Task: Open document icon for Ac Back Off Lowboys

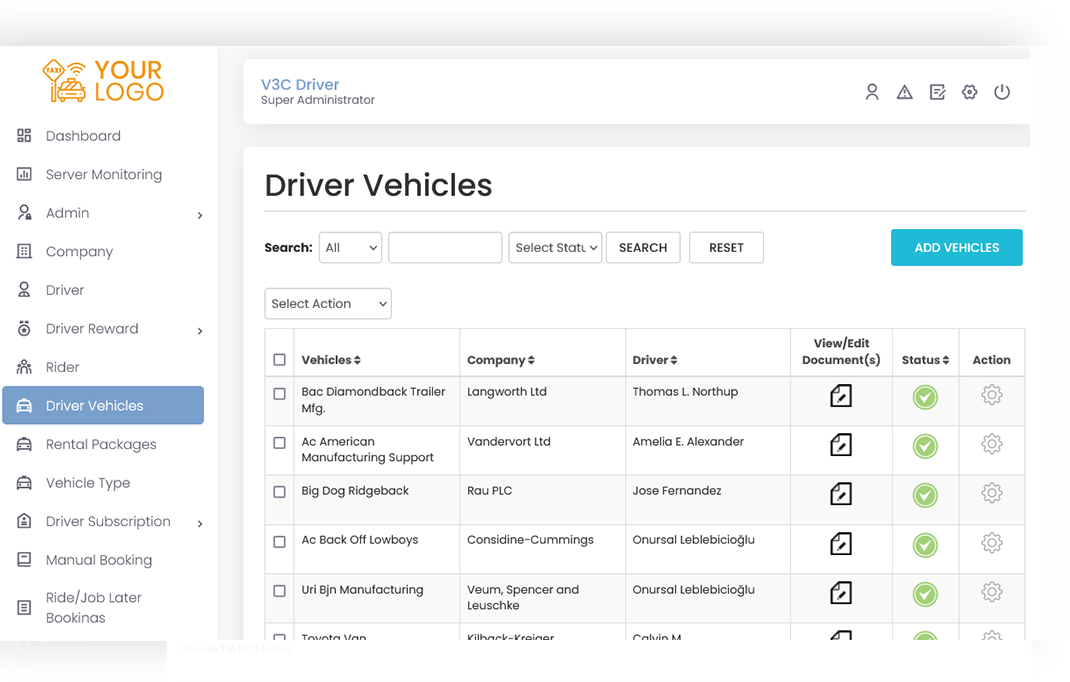Action: click(841, 543)
